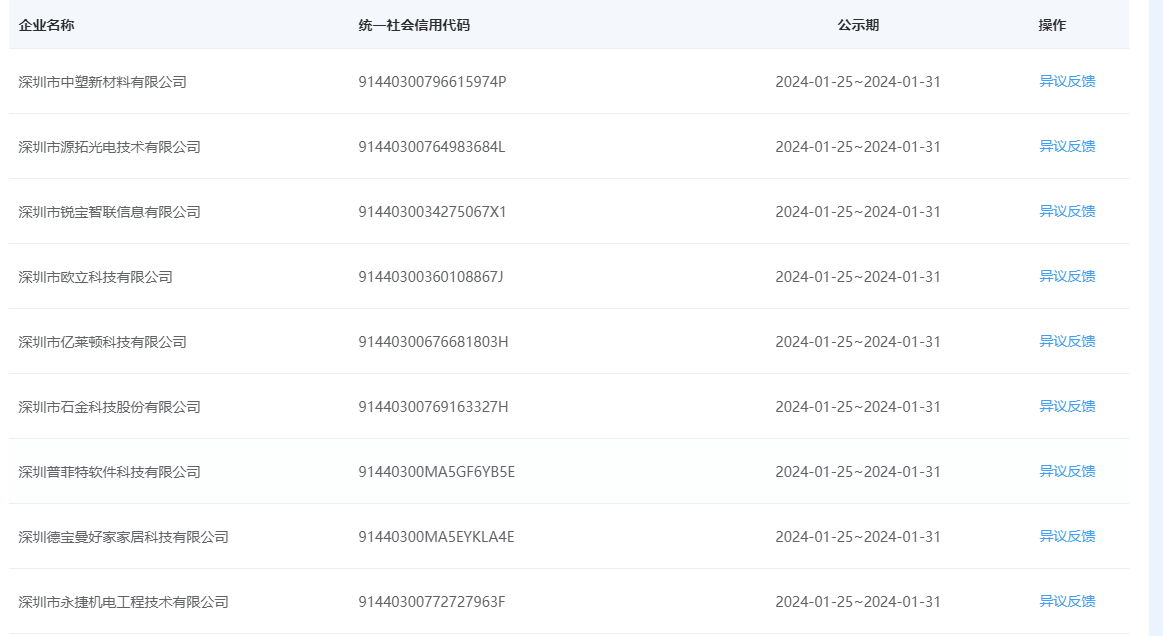Click the vertical scrollbar on the right edge
1163x636 pixels.
1155,318
